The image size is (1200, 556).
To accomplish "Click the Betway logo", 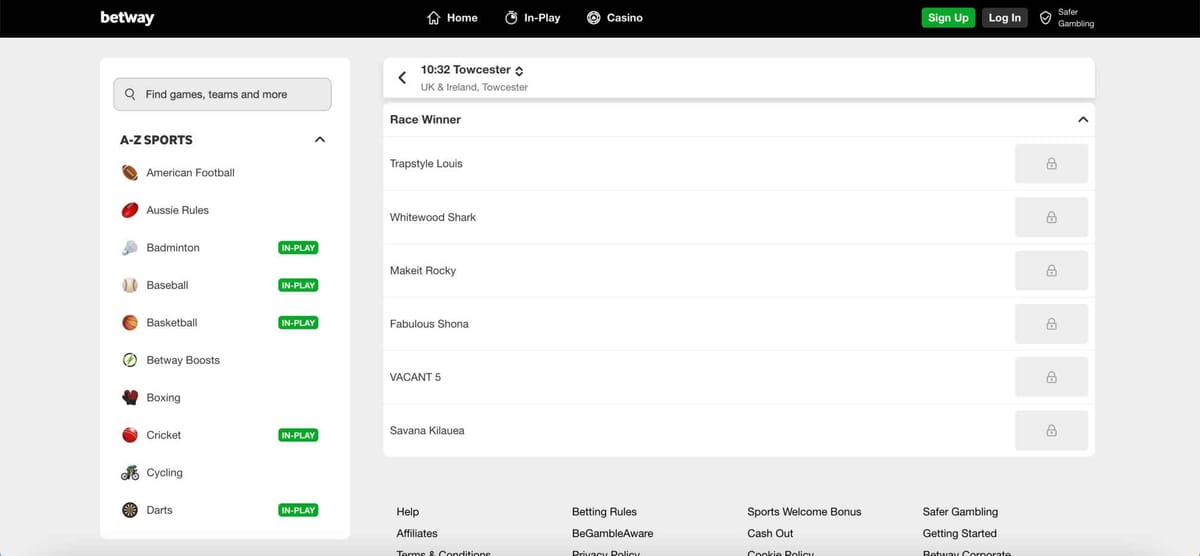I will 127,18.
